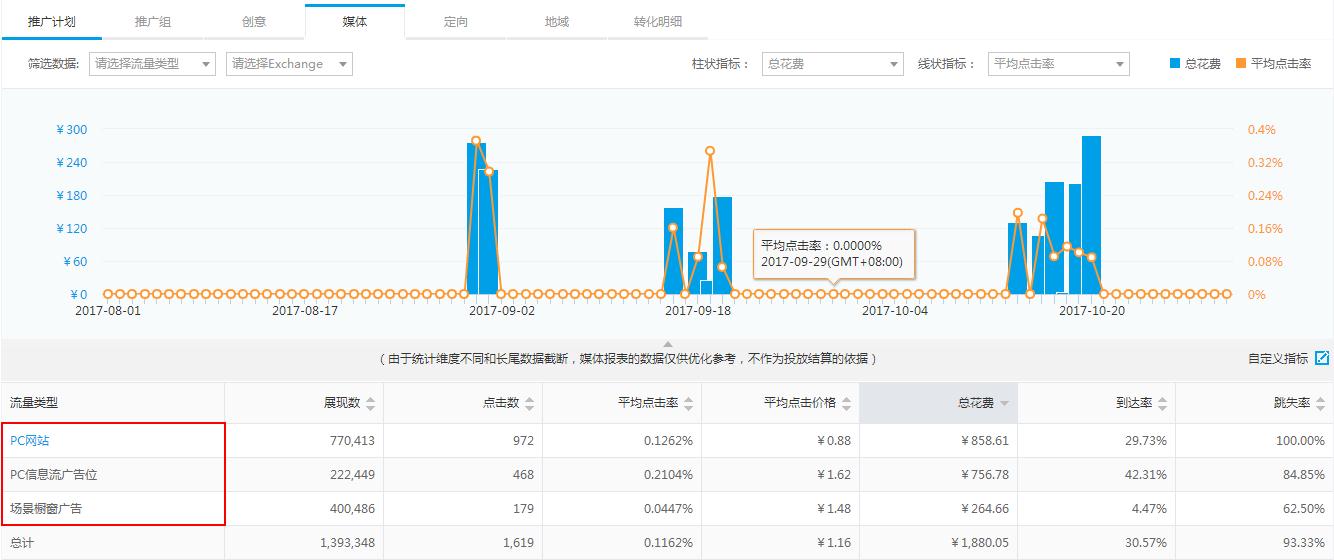Image resolution: width=1334 pixels, height=560 pixels.
Task: Switch to the 推广计划 tab
Action: 51,21
